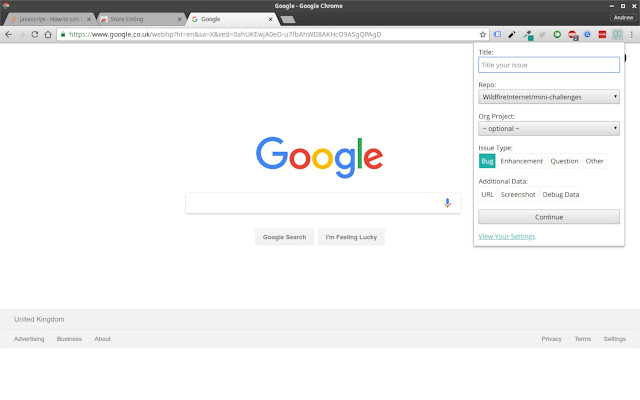Open the Privacy footer link
This screenshot has height=400, width=640.
pos(551,339)
